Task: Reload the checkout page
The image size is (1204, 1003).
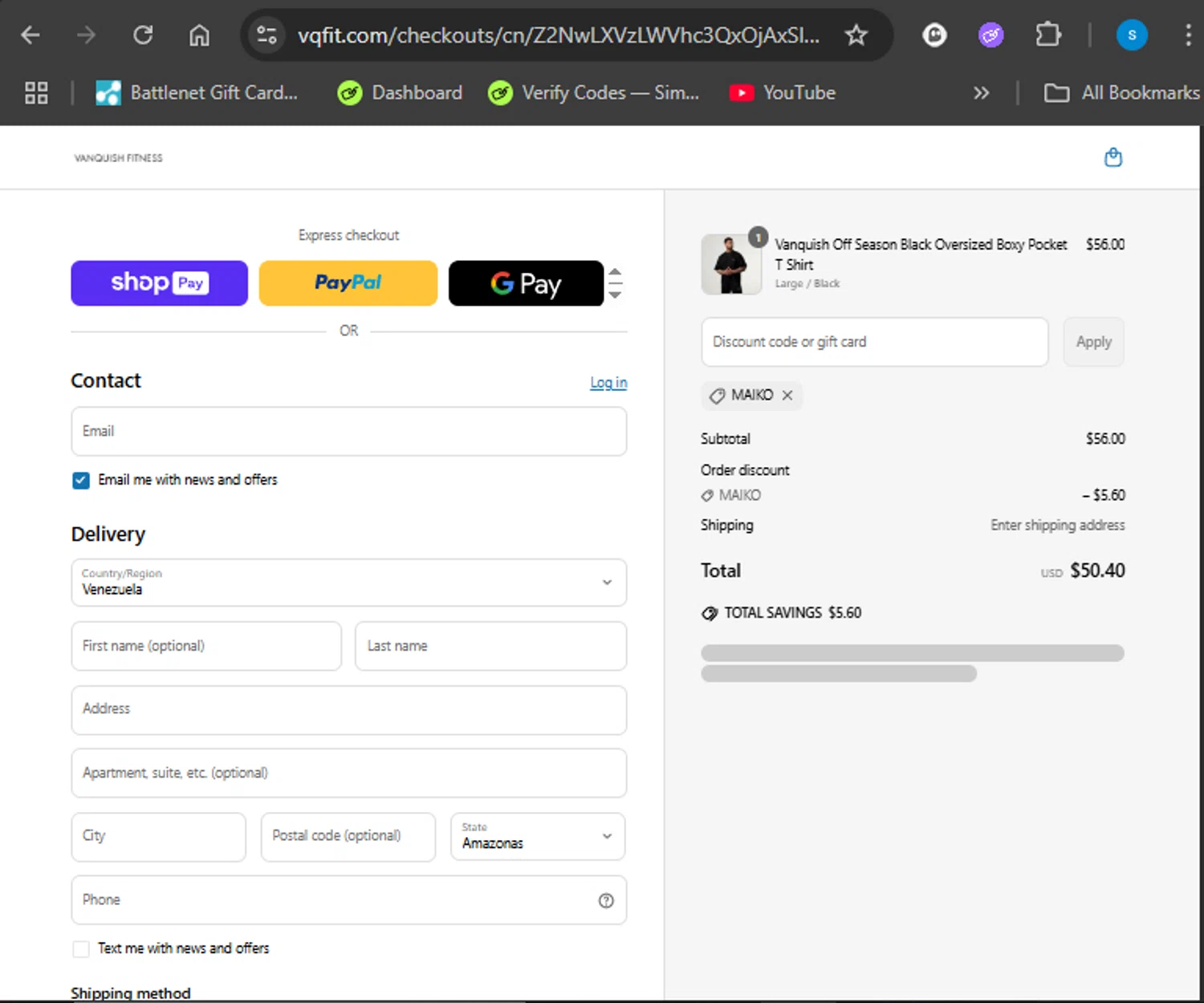Action: 143,35
